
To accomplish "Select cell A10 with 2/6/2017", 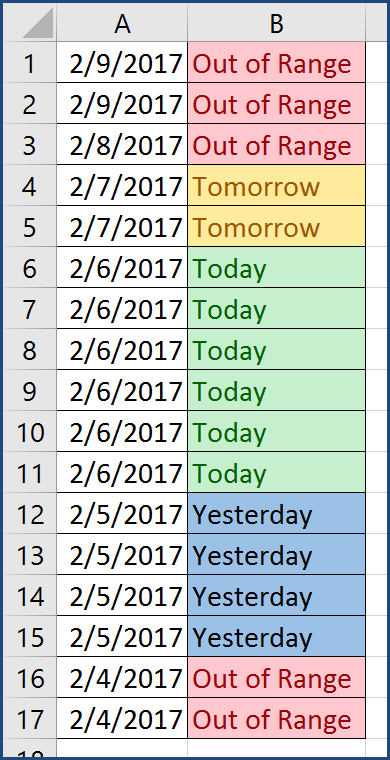I will click(x=122, y=431).
